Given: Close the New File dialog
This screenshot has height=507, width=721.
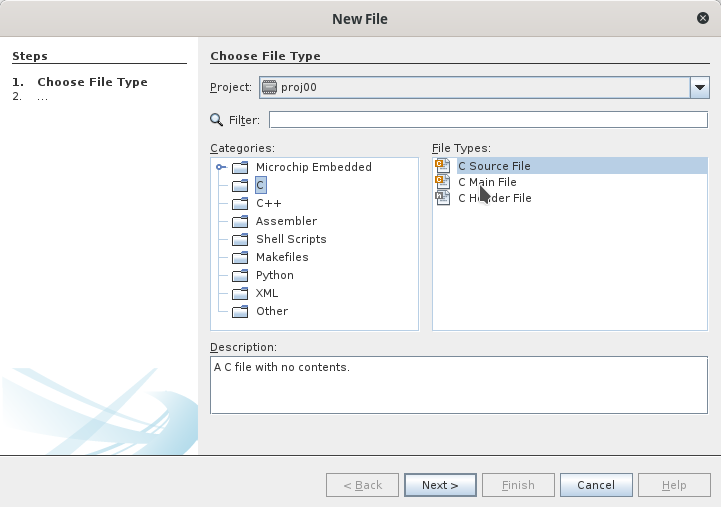Looking at the screenshot, I should (x=703, y=18).
